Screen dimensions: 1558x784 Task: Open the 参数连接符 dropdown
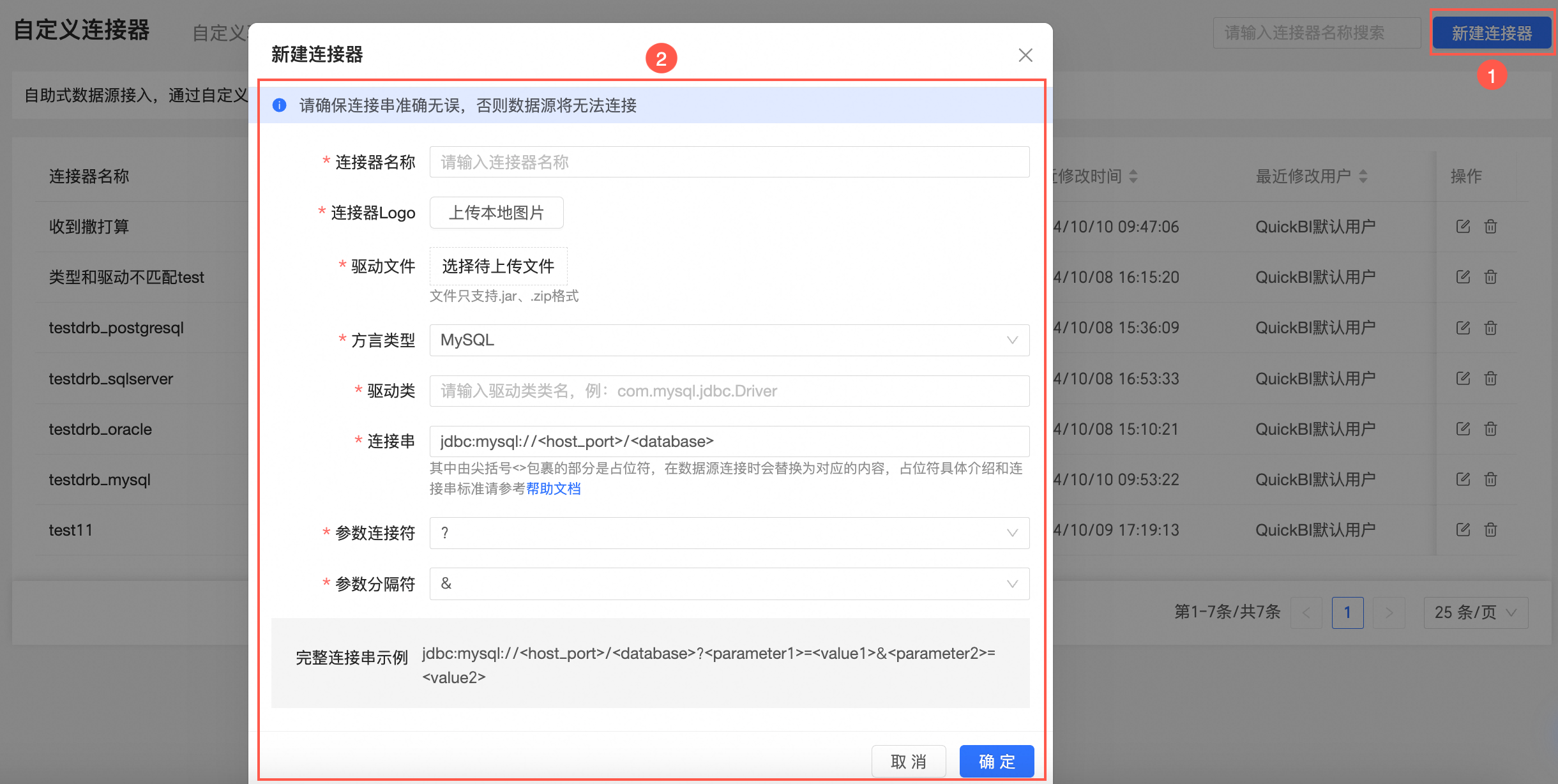point(729,533)
